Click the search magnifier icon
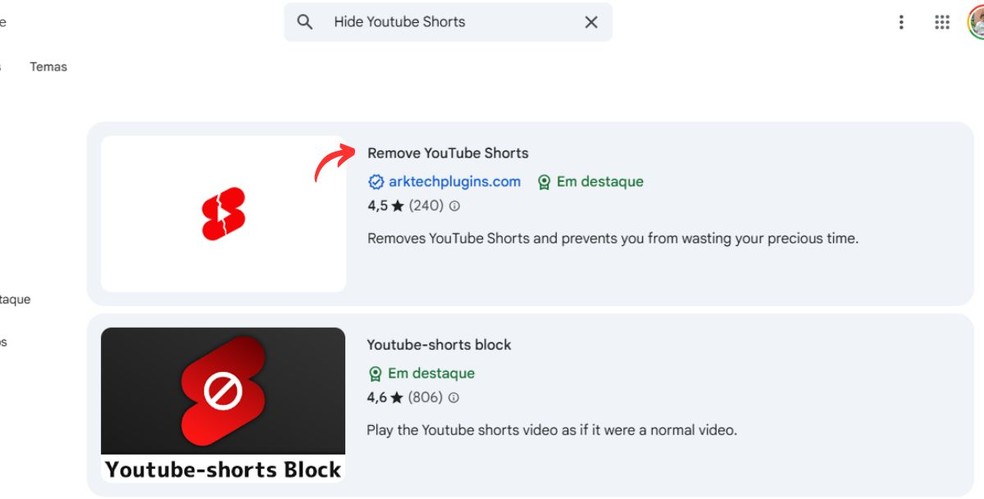984x499 pixels. [x=305, y=22]
